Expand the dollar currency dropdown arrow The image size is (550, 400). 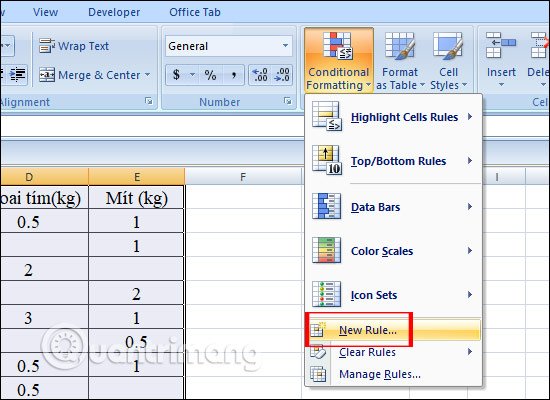pos(192,75)
